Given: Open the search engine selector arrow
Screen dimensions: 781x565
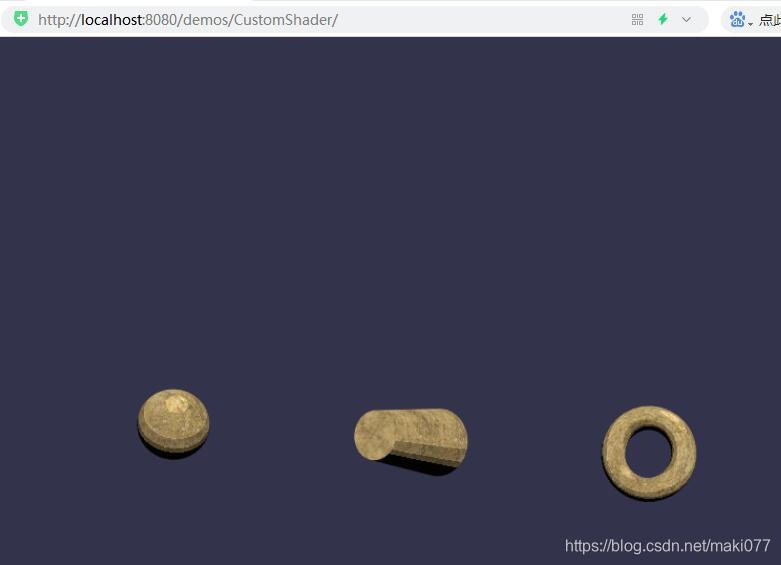Looking at the screenshot, I should (x=750, y=24).
